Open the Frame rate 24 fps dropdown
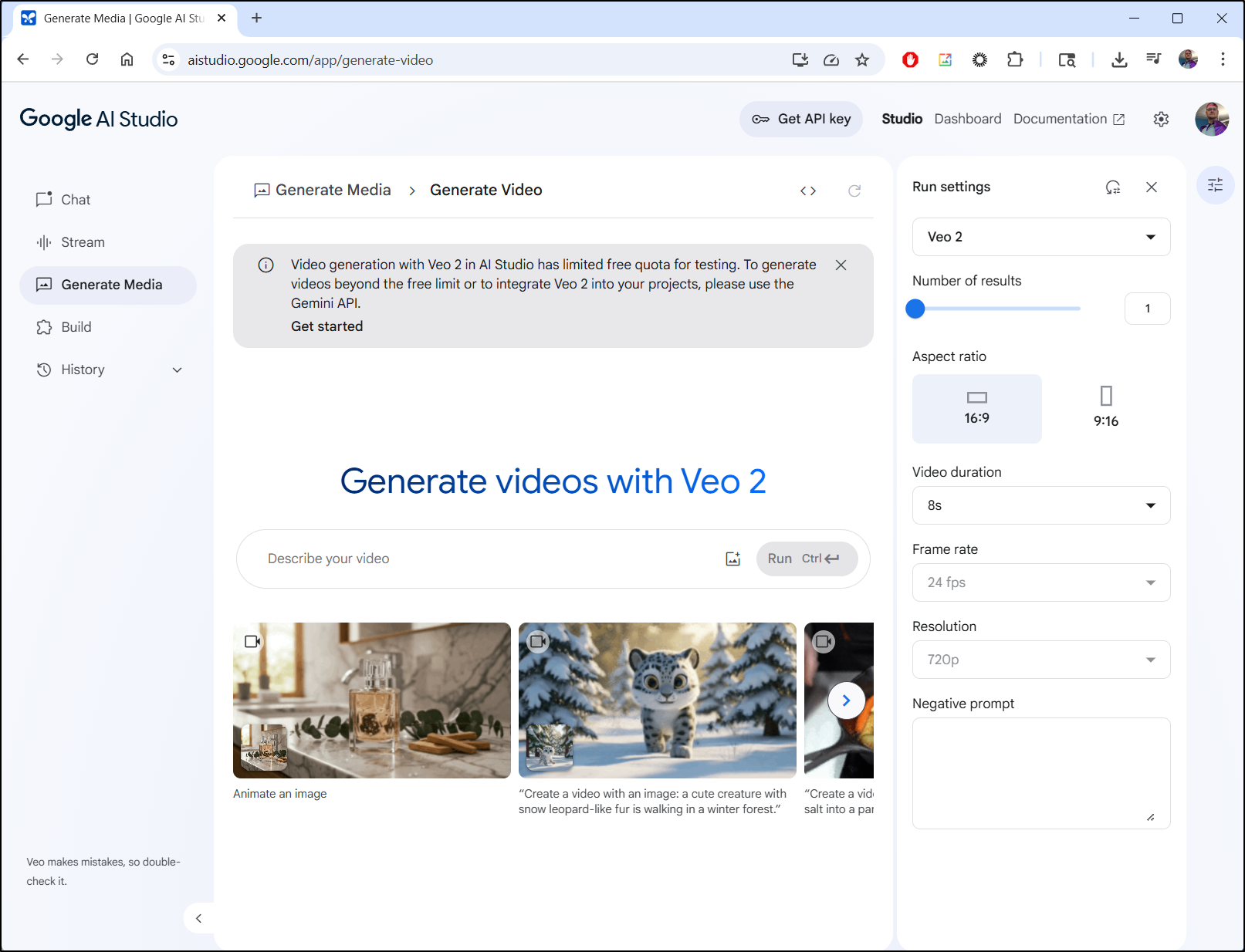The height and width of the screenshot is (952, 1245). coord(1041,582)
